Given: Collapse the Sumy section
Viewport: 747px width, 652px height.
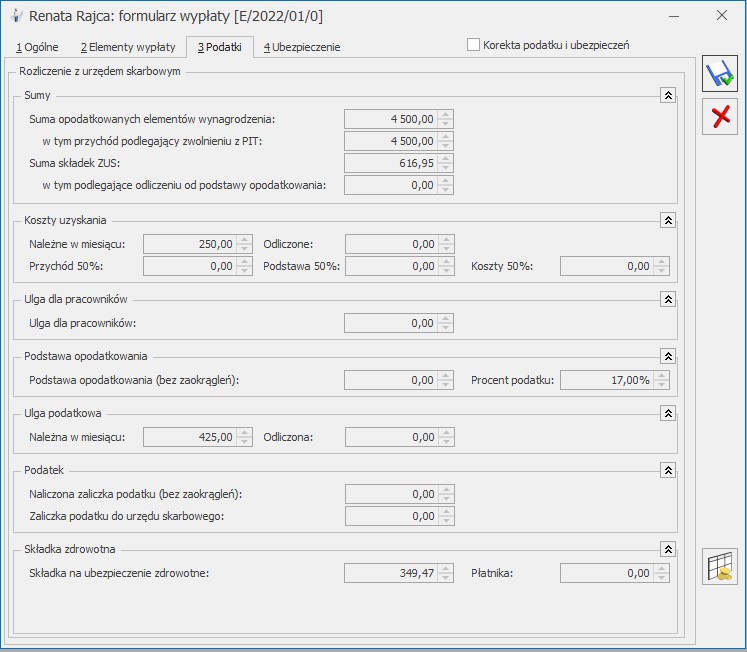Looking at the screenshot, I should pyautogui.click(x=668, y=95).
